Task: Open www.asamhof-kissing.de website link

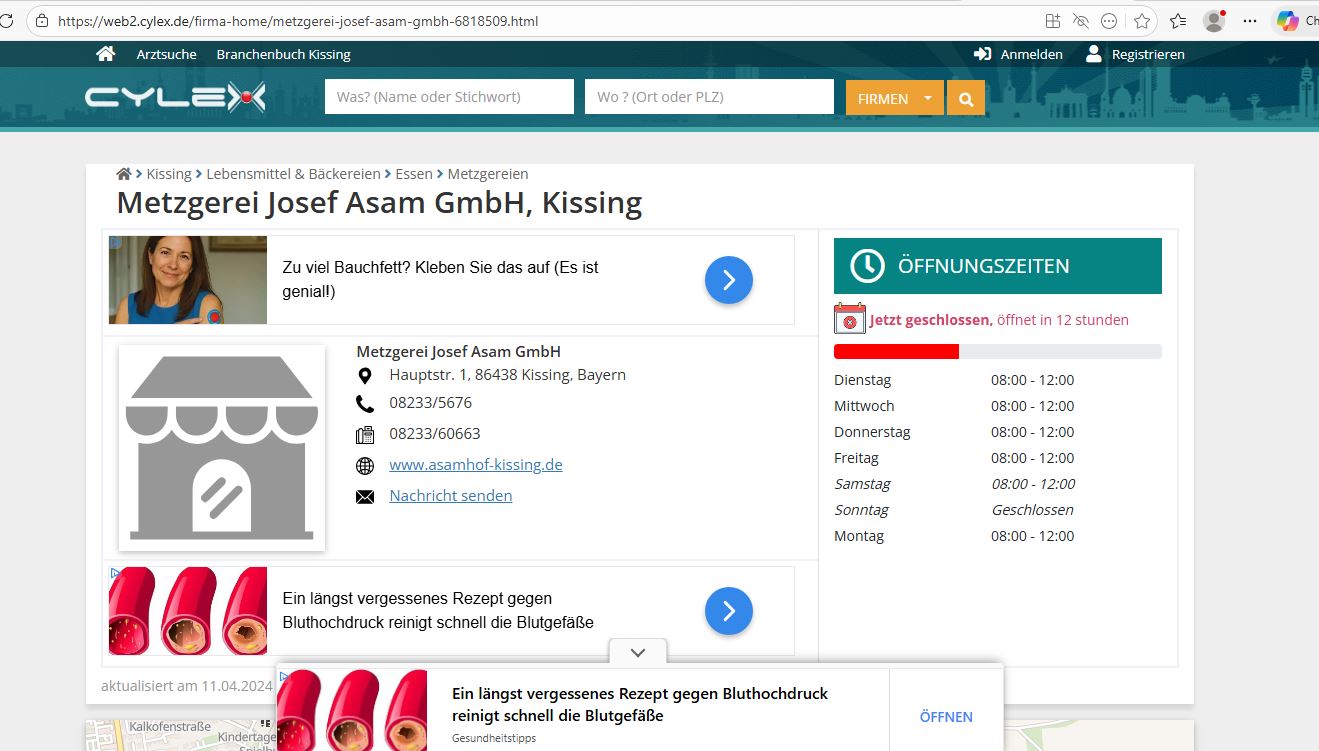Action: 475,465
